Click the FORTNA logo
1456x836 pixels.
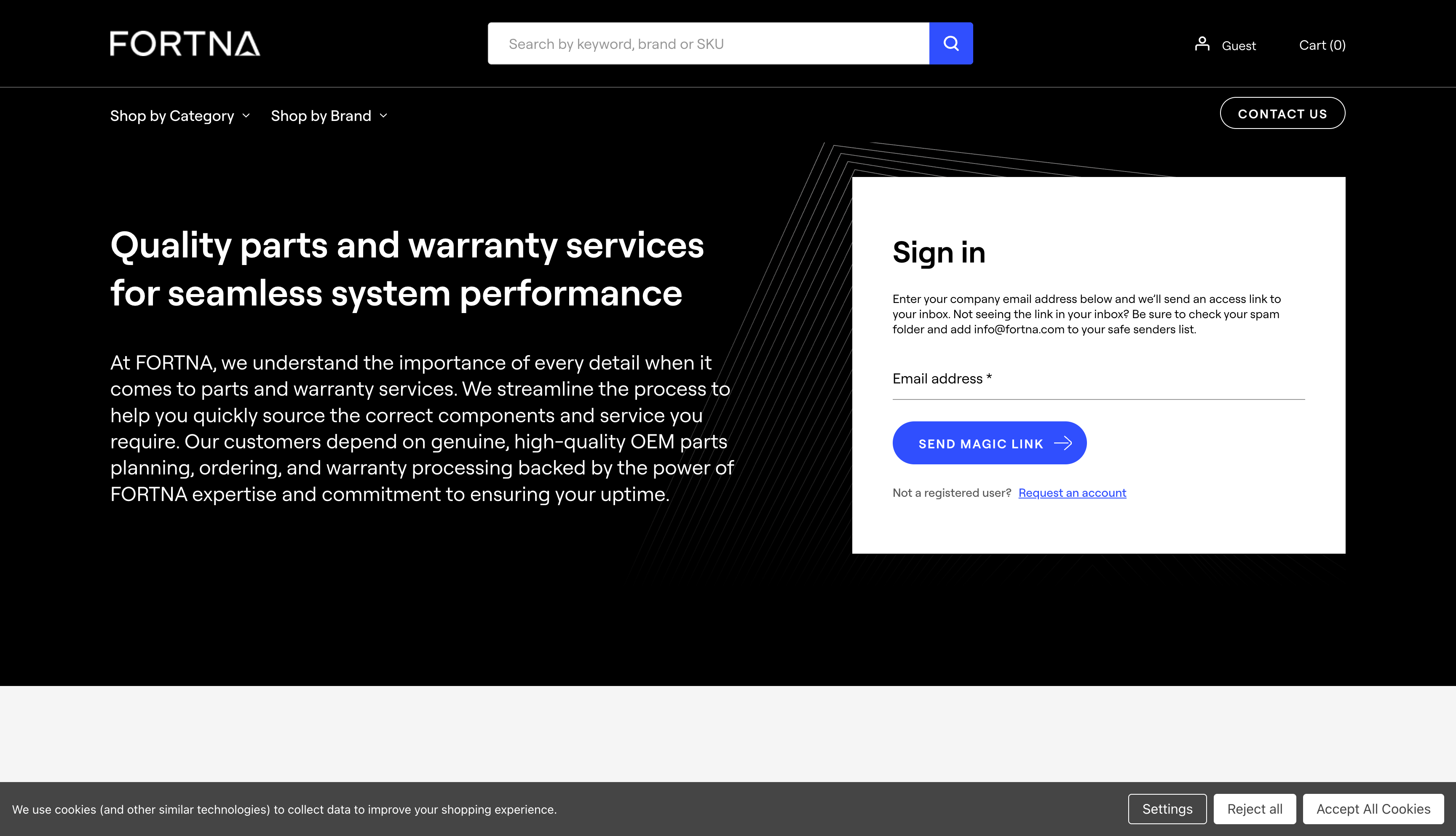[x=185, y=44]
